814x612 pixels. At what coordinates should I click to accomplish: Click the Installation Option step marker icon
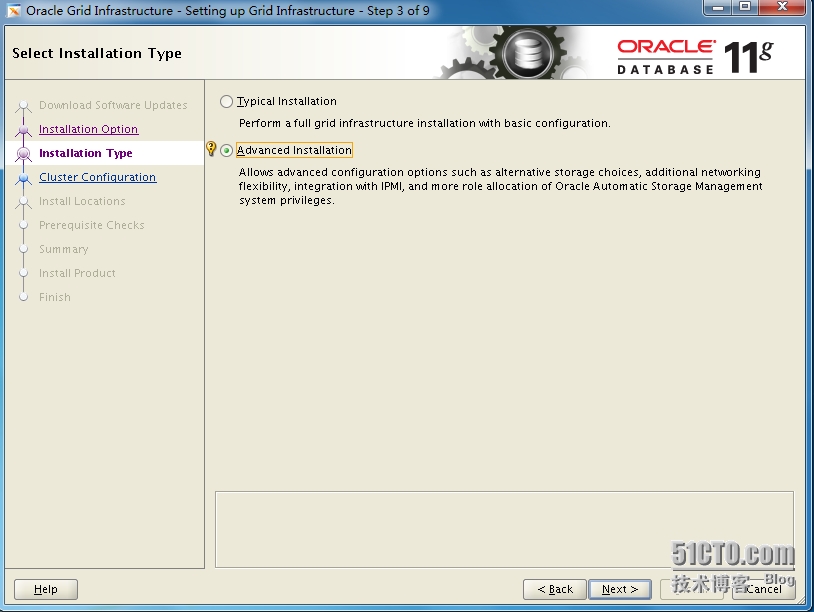coord(23,129)
